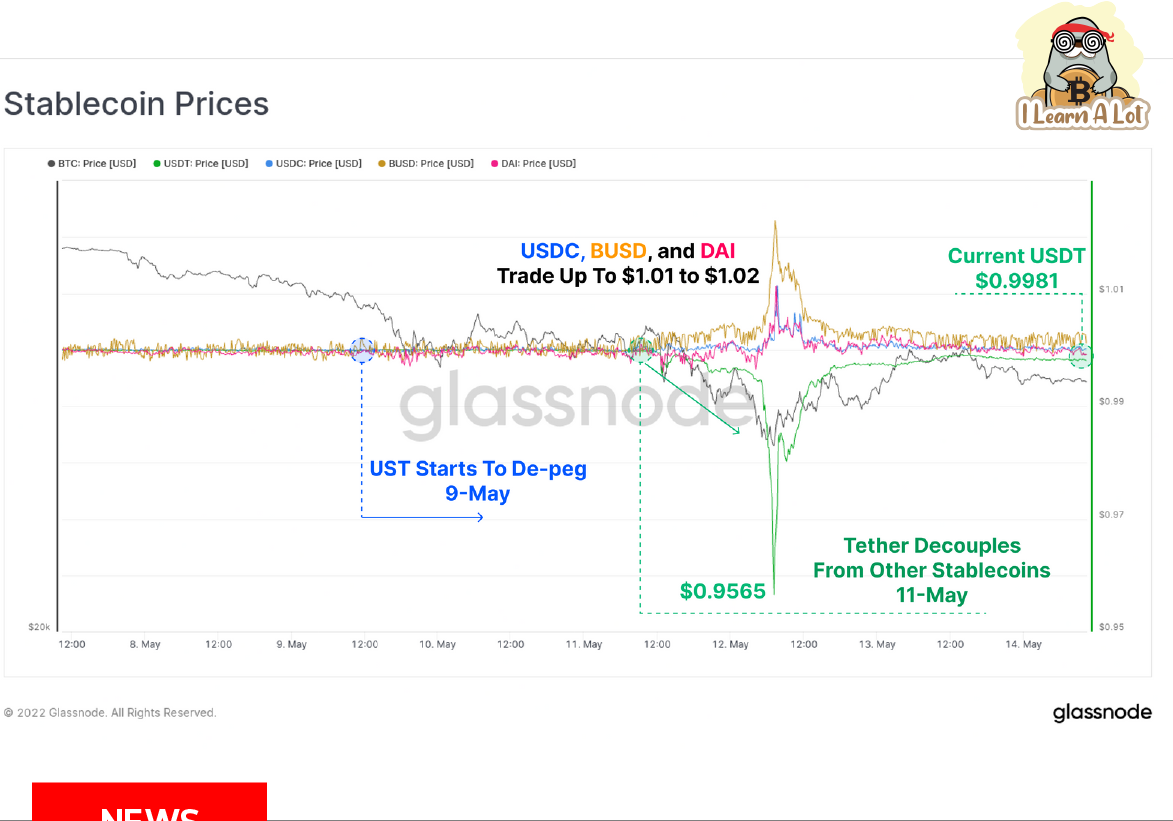Toggle the USDC: Price [USD] legend series

(314, 163)
